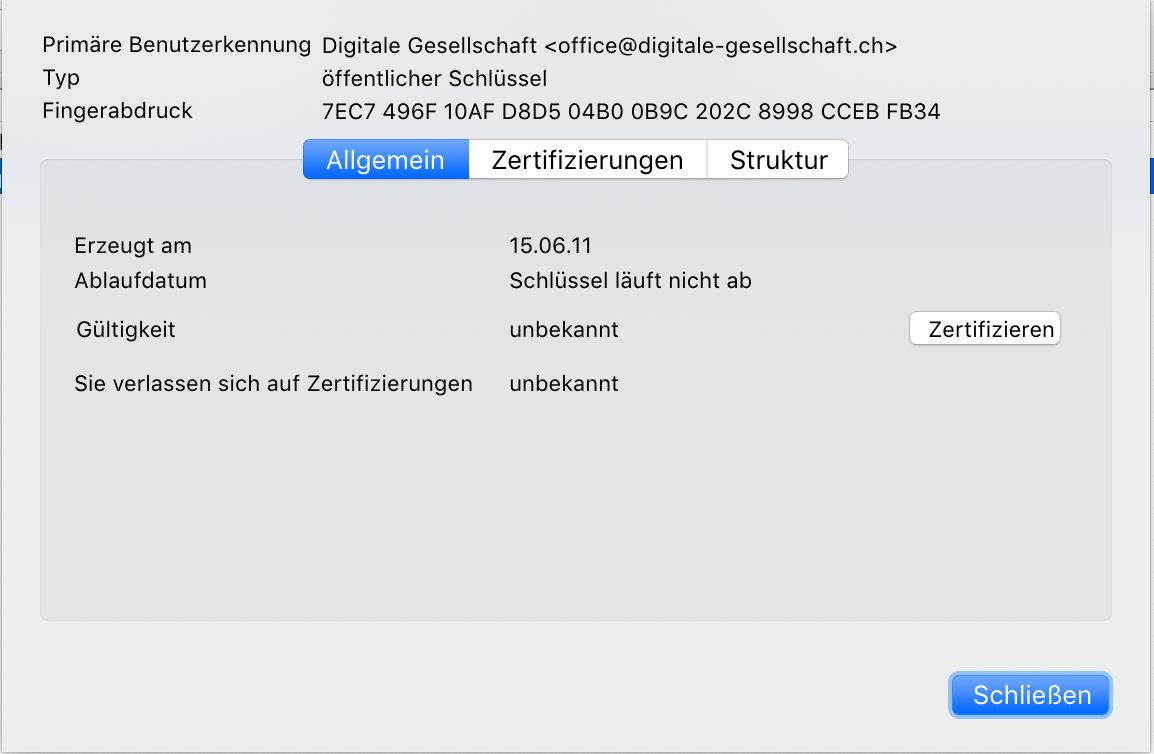Switch to the Allgemein tab

pyautogui.click(x=386, y=159)
